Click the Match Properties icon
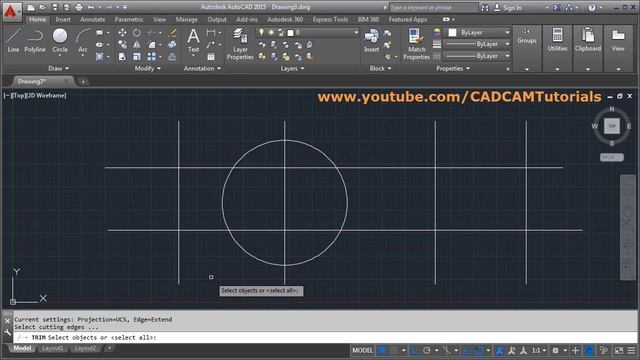The height and width of the screenshot is (360, 640). [416, 44]
